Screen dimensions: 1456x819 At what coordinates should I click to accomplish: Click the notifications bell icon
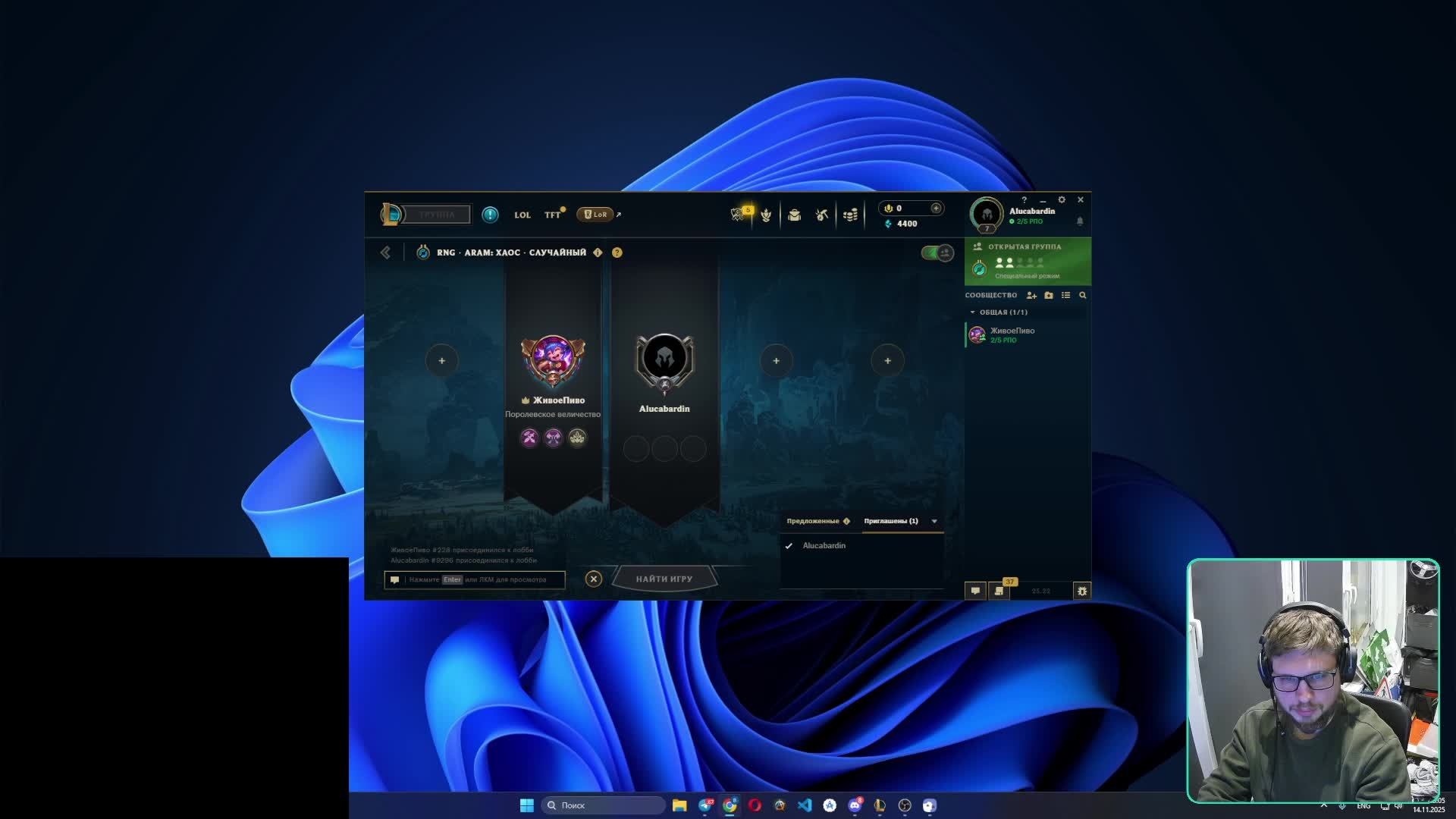(1080, 221)
